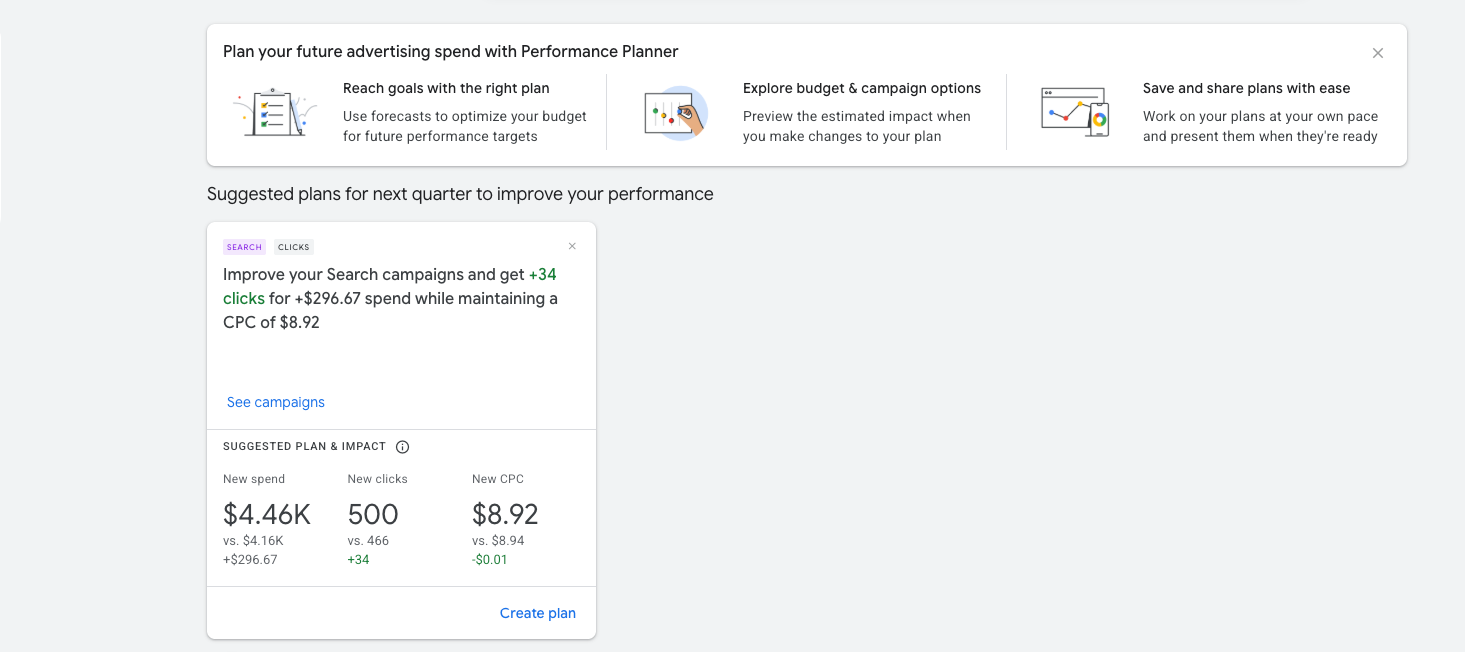The image size is (1465, 652).
Task: Click the 'Suggested plans for next quarter' heading
Action: [x=460, y=194]
